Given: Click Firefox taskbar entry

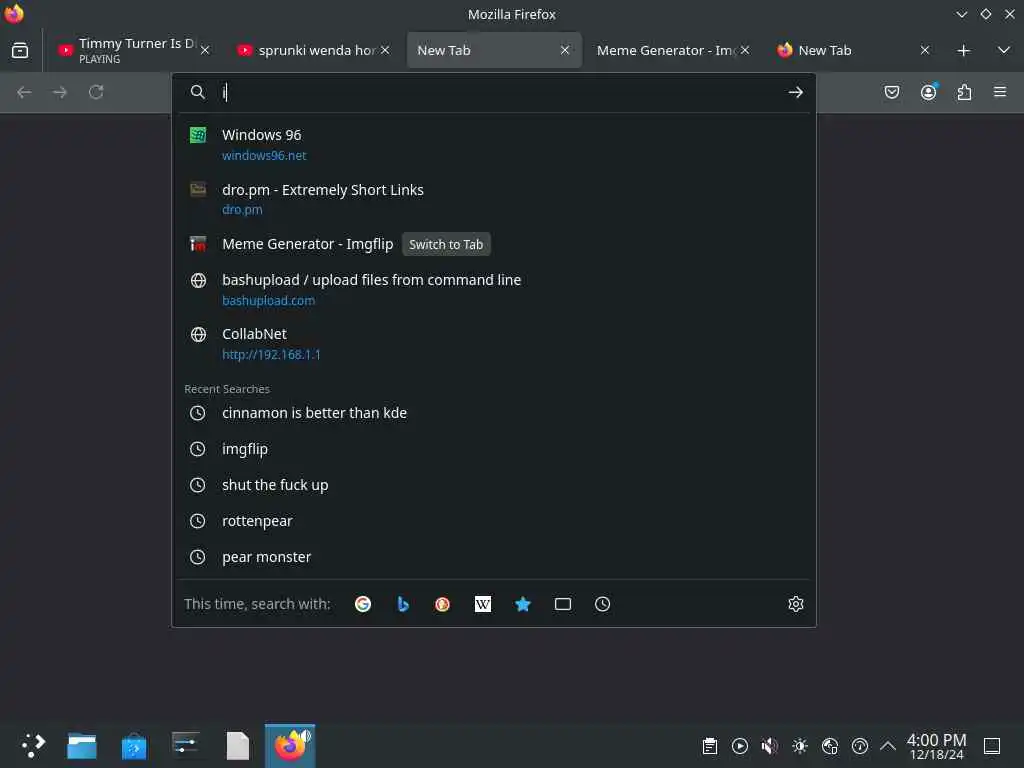Looking at the screenshot, I should (x=290, y=745).
